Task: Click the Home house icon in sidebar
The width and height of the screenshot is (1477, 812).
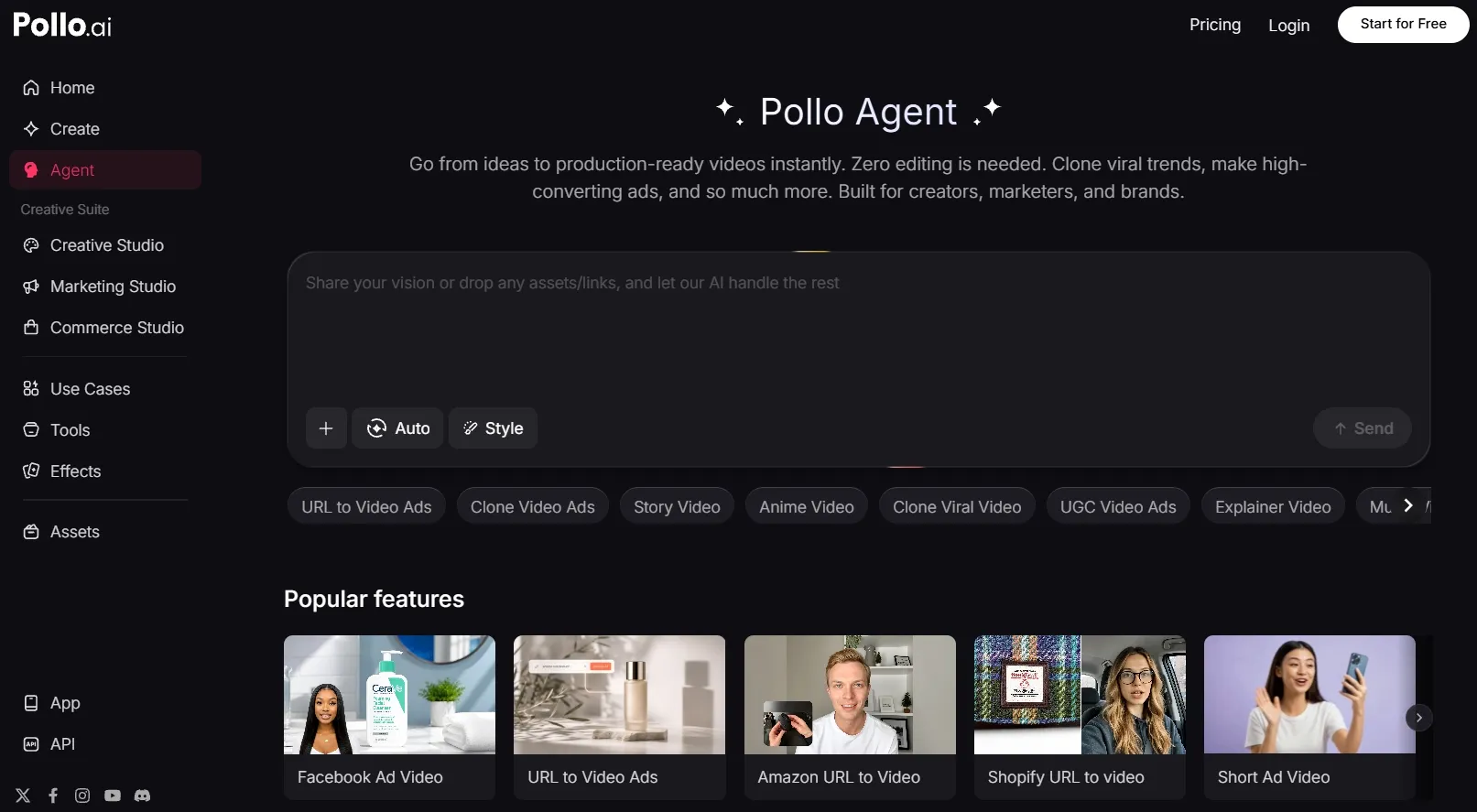Action: point(31,88)
